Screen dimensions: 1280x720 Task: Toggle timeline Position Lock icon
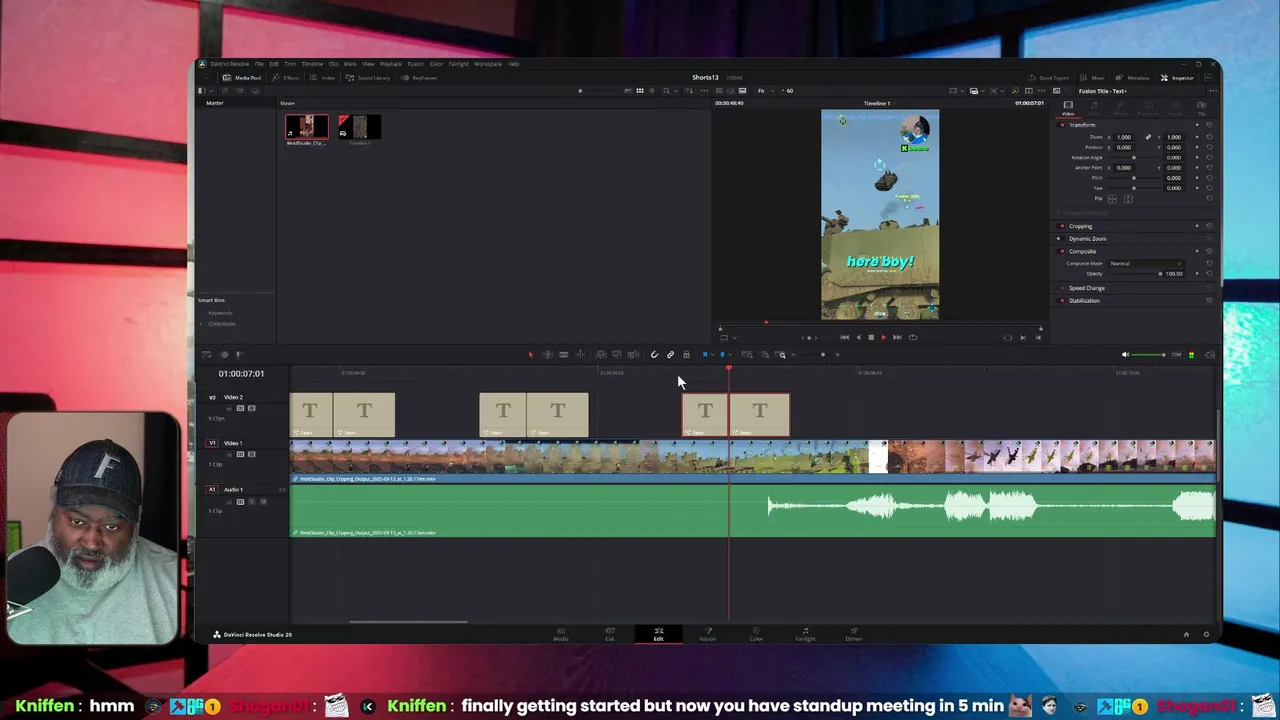point(686,355)
